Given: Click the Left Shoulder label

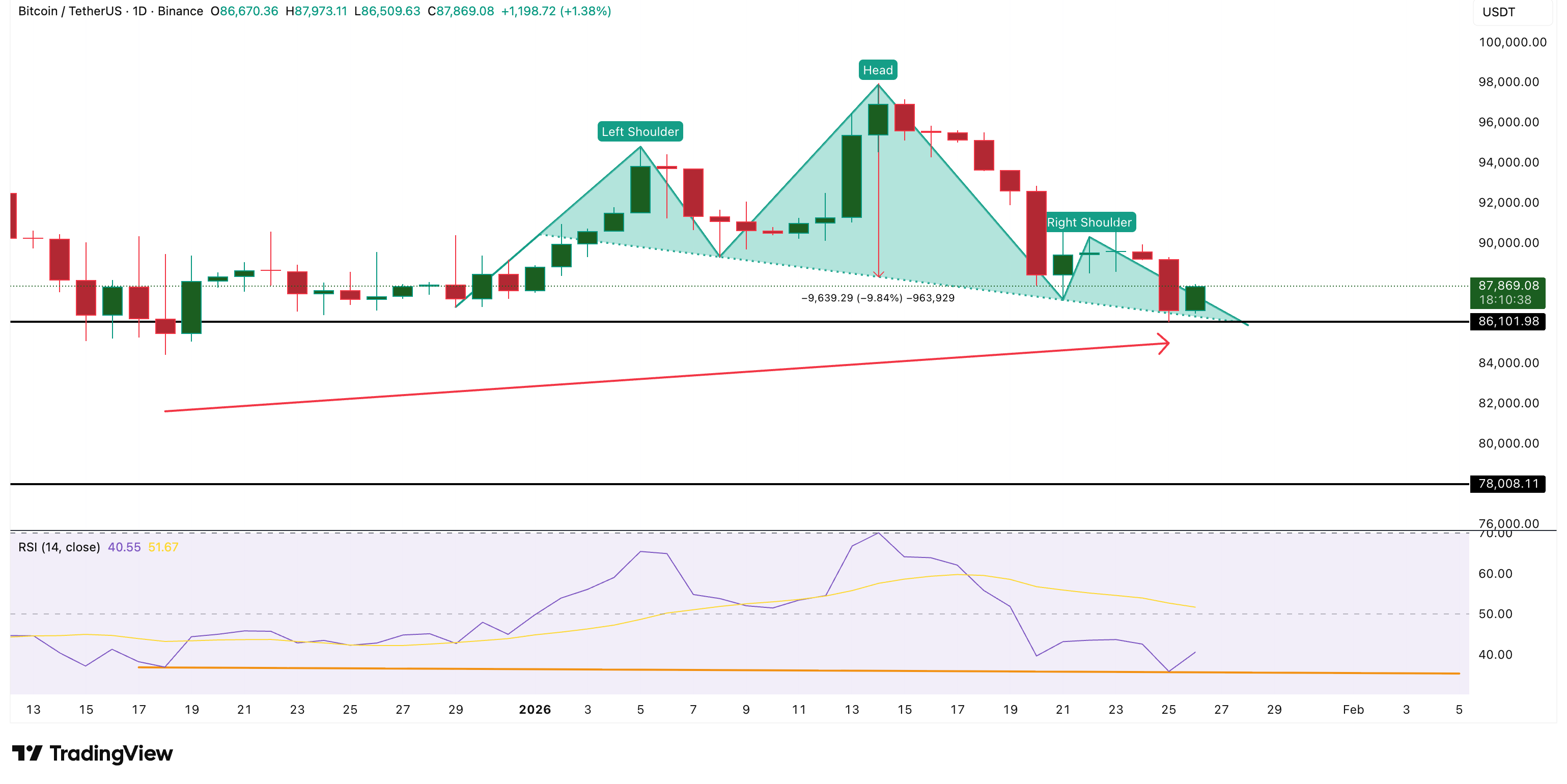Looking at the screenshot, I should [640, 130].
